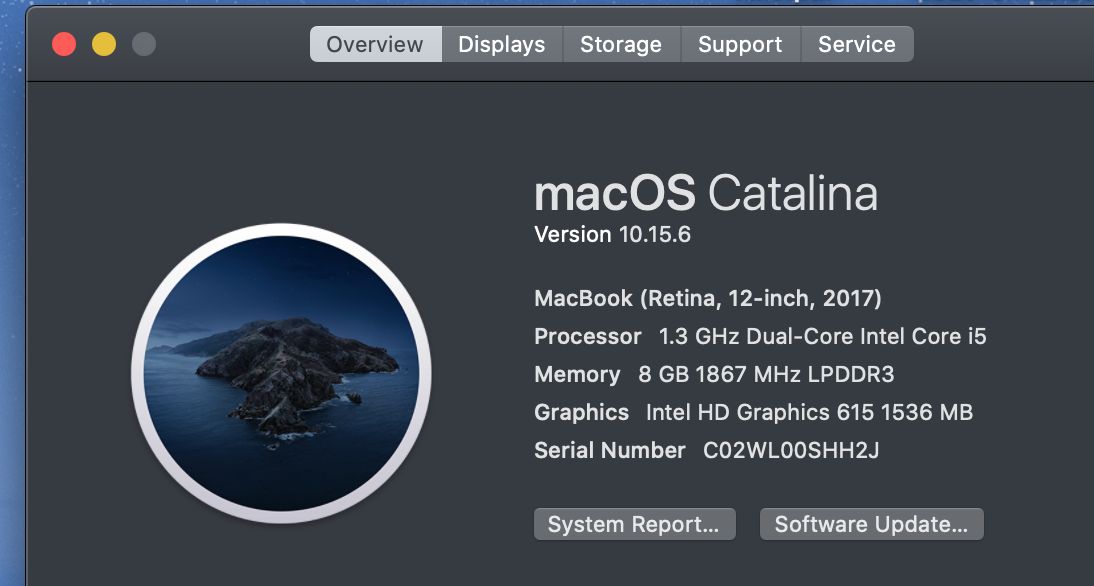Image resolution: width=1094 pixels, height=586 pixels.
Task: Open the Displays tab
Action: tap(502, 44)
